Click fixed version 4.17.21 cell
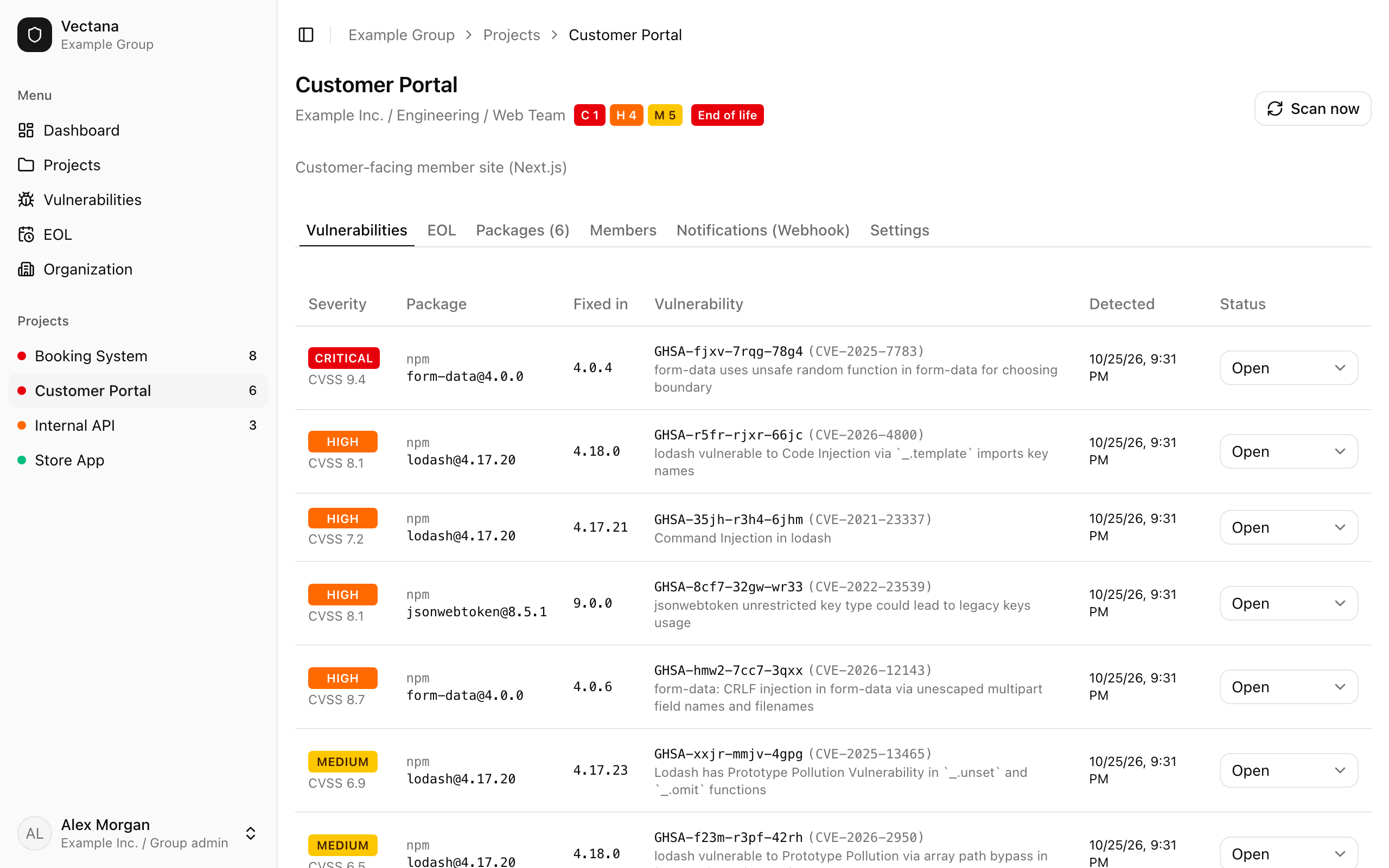This screenshot has width=1389, height=868. [x=601, y=527]
